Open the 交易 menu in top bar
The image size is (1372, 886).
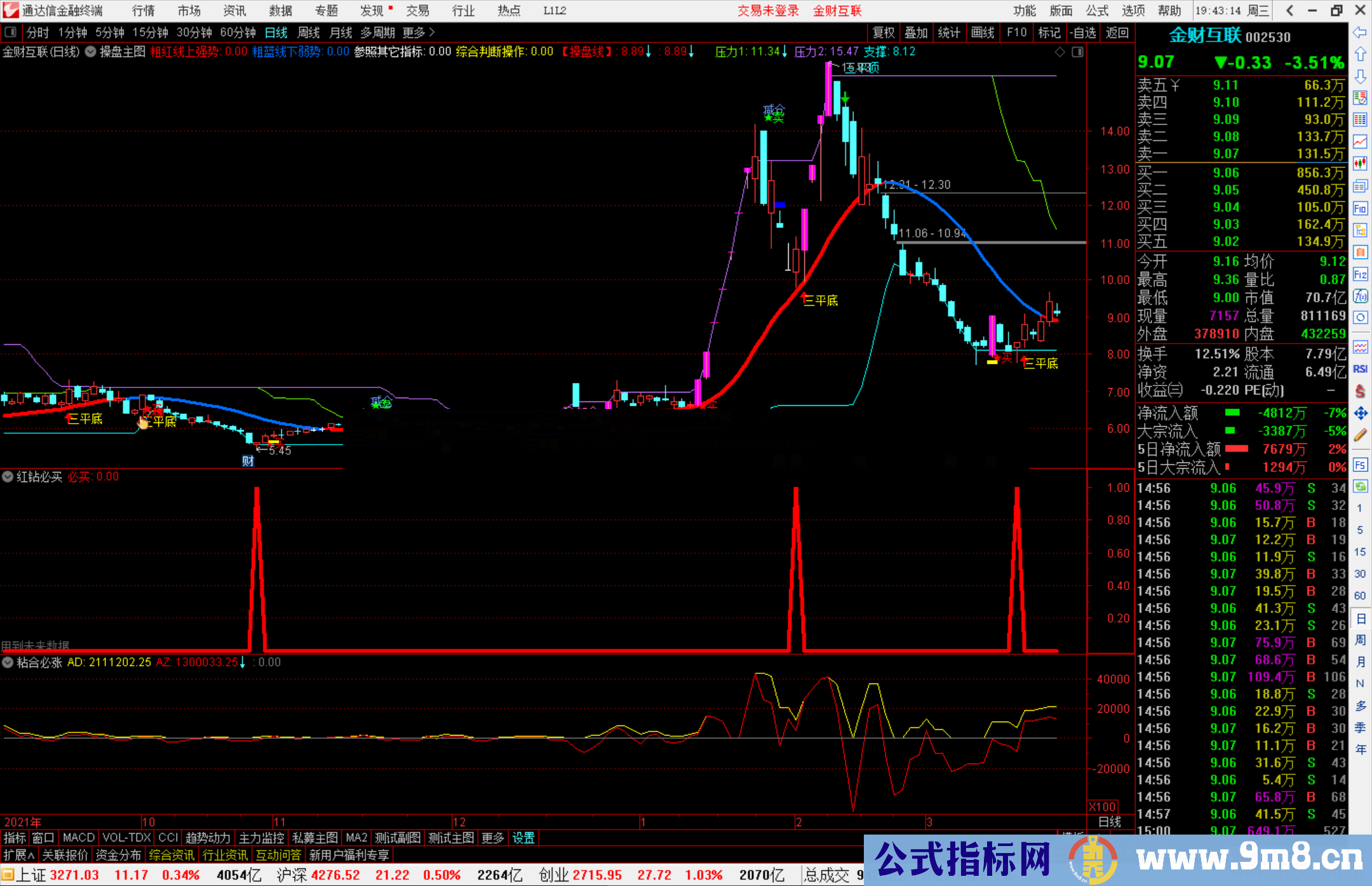419,10
